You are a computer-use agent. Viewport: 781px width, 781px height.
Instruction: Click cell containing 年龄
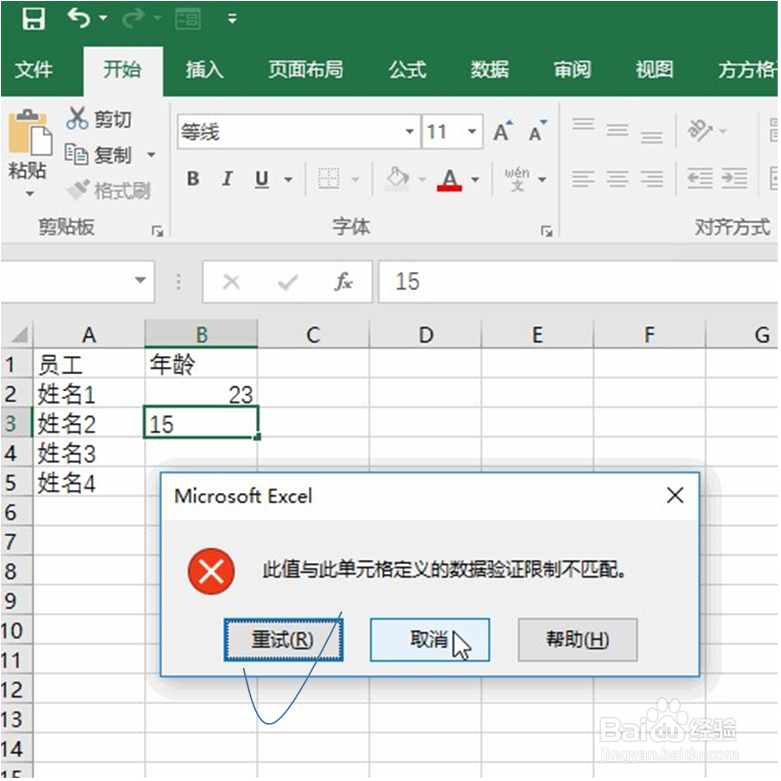[201, 364]
